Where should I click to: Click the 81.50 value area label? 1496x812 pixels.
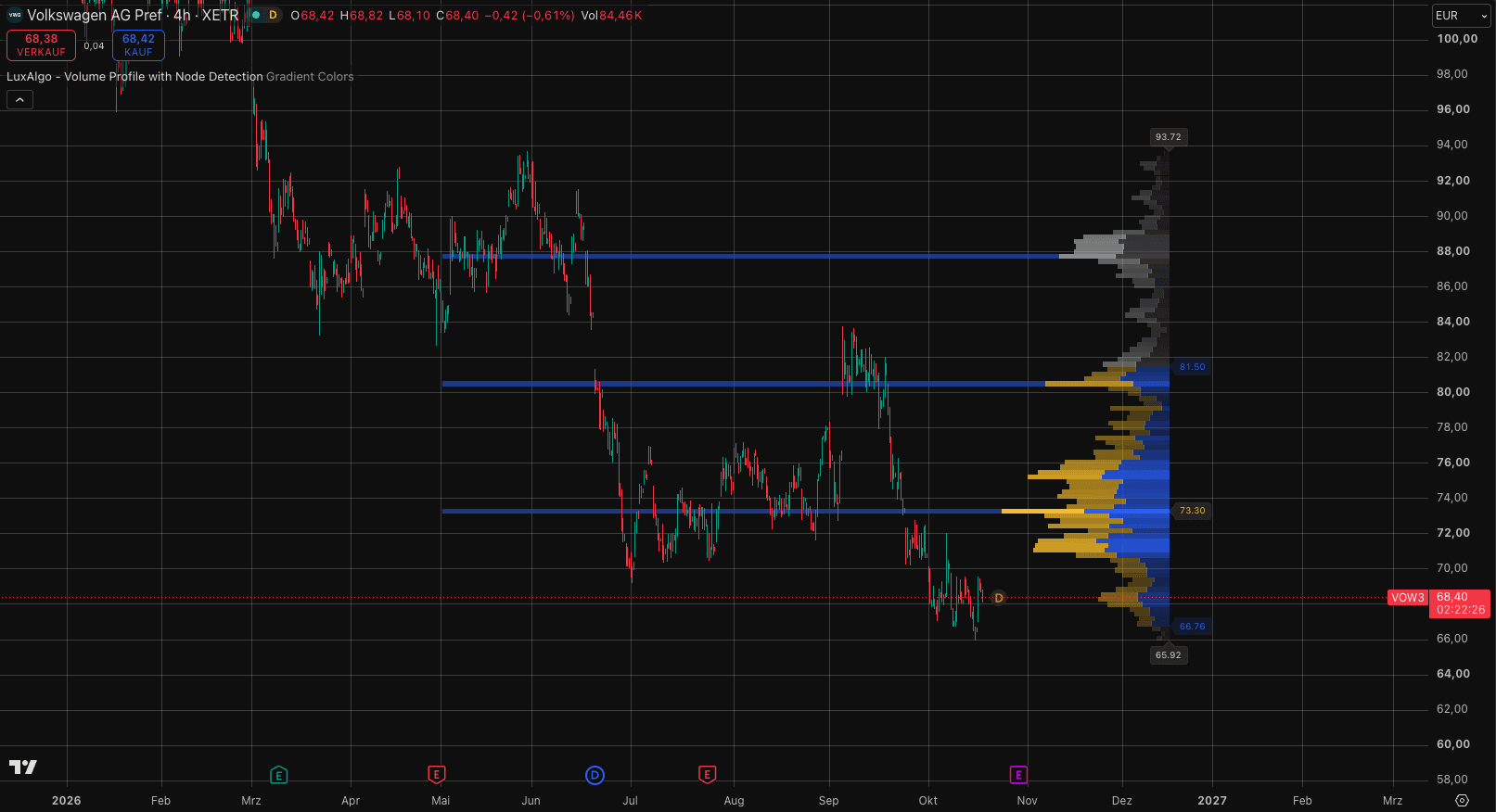pyautogui.click(x=1192, y=367)
